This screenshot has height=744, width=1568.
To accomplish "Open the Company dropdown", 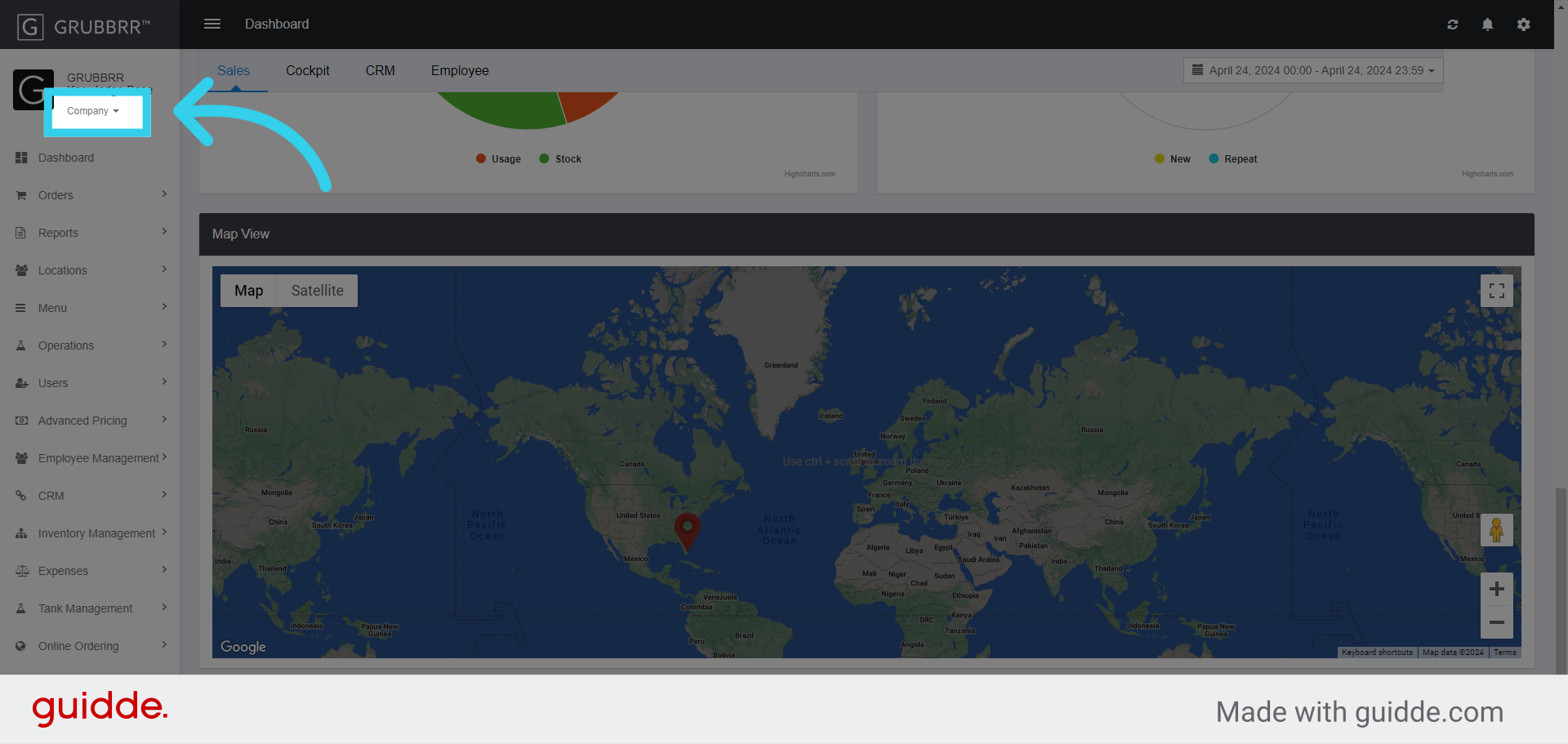I will pos(93,111).
